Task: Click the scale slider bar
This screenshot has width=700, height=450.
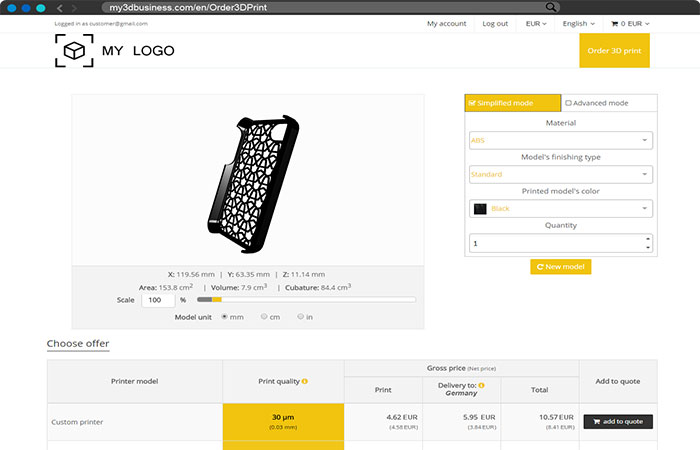Action: click(306, 300)
